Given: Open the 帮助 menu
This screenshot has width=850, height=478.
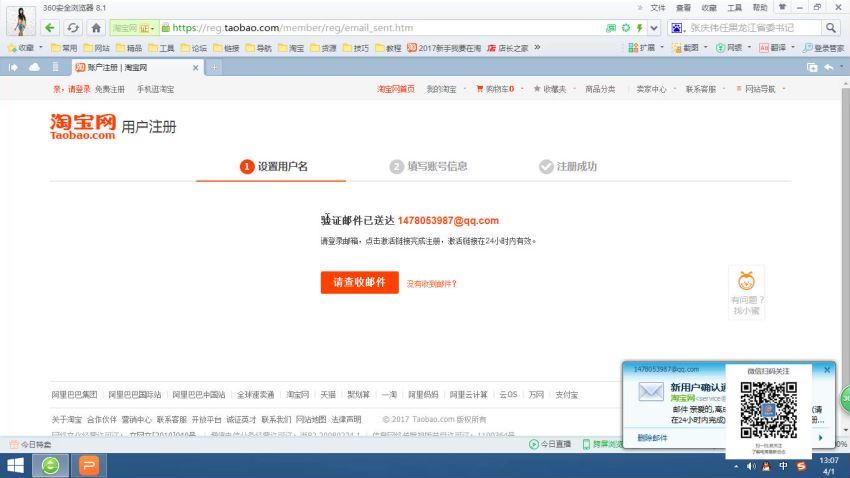Looking at the screenshot, I should coord(759,8).
